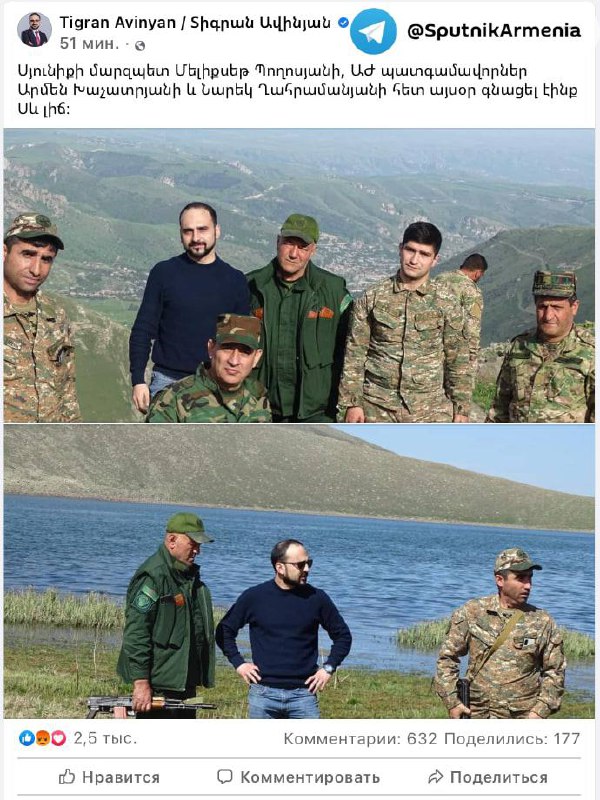Click the Поделиться button
This screenshot has height=800, width=600.
[x=488, y=777]
